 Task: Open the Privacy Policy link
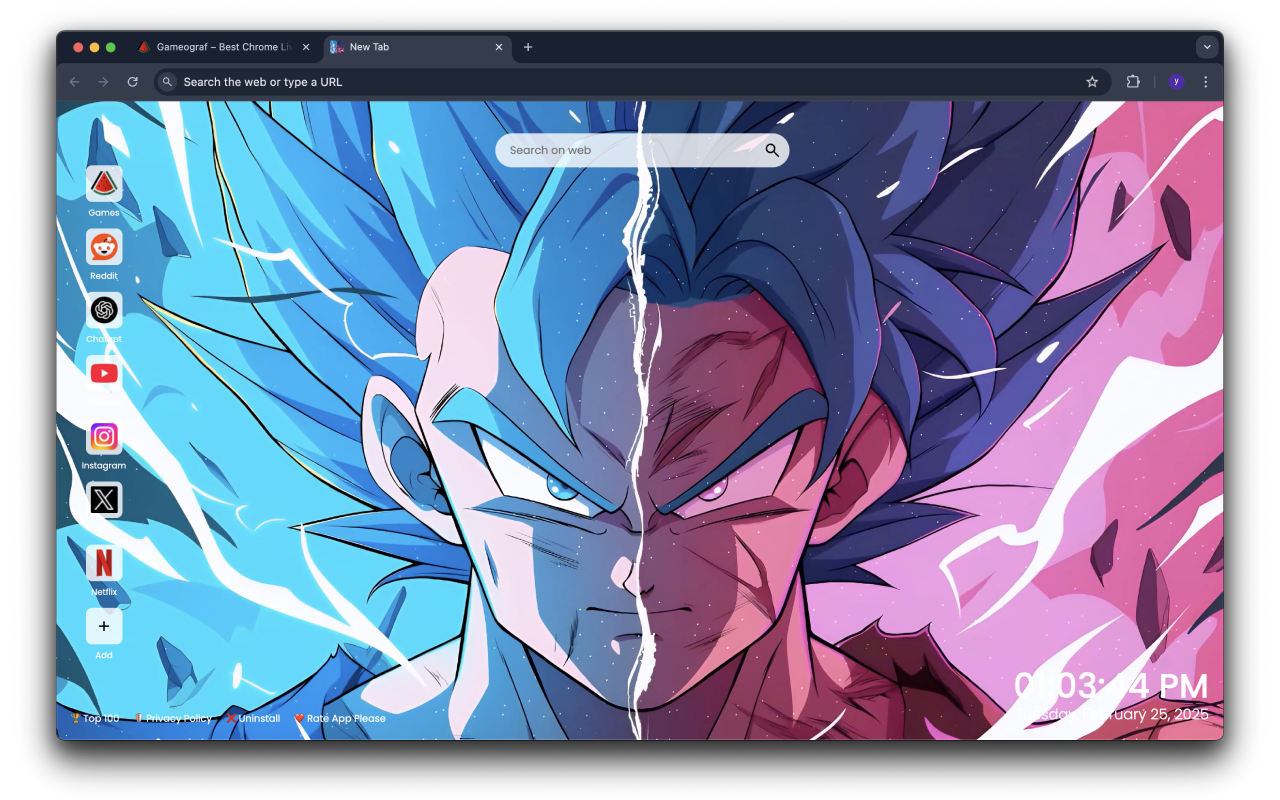point(172,718)
